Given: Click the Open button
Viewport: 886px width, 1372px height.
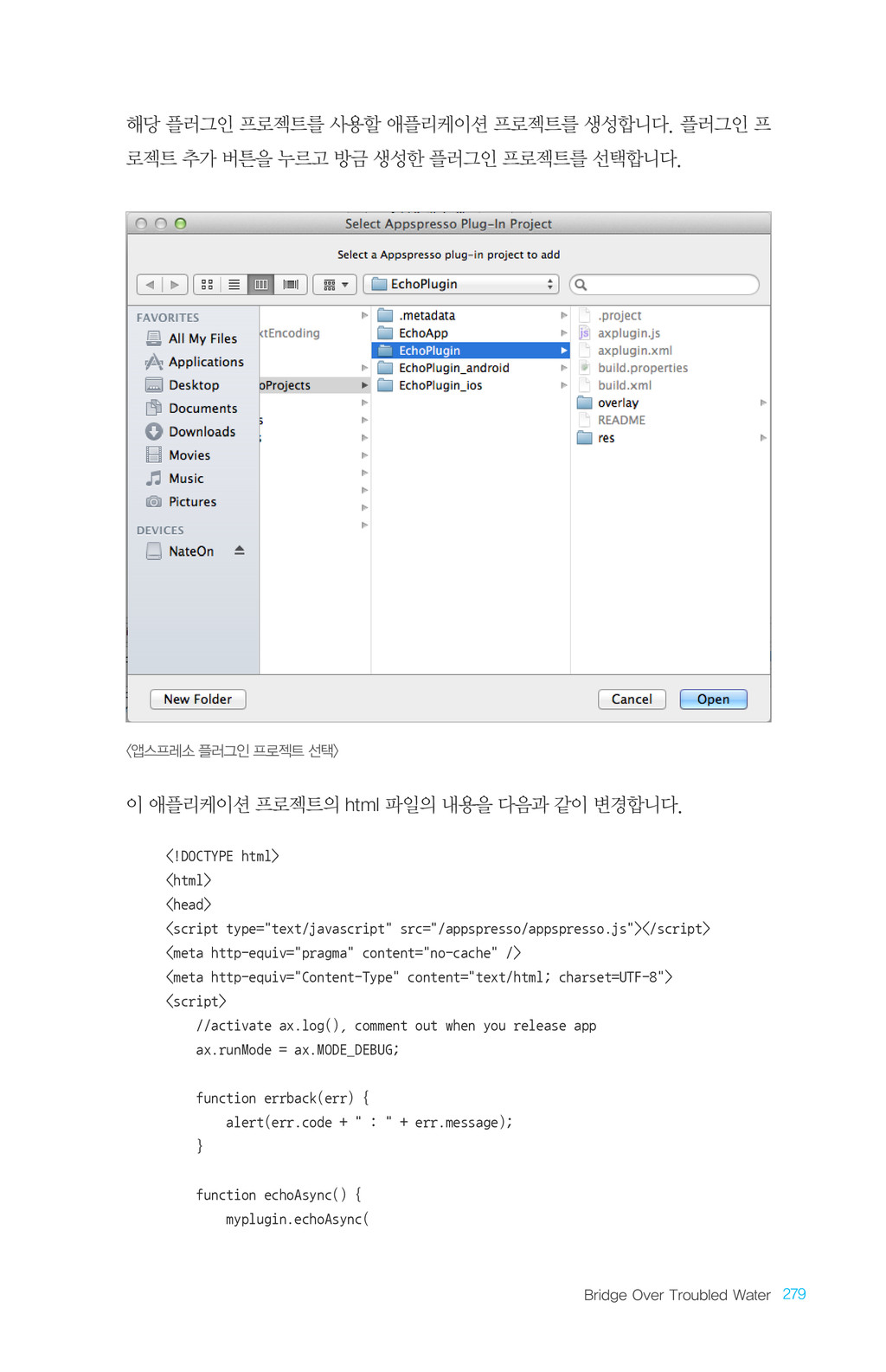Looking at the screenshot, I should [713, 699].
